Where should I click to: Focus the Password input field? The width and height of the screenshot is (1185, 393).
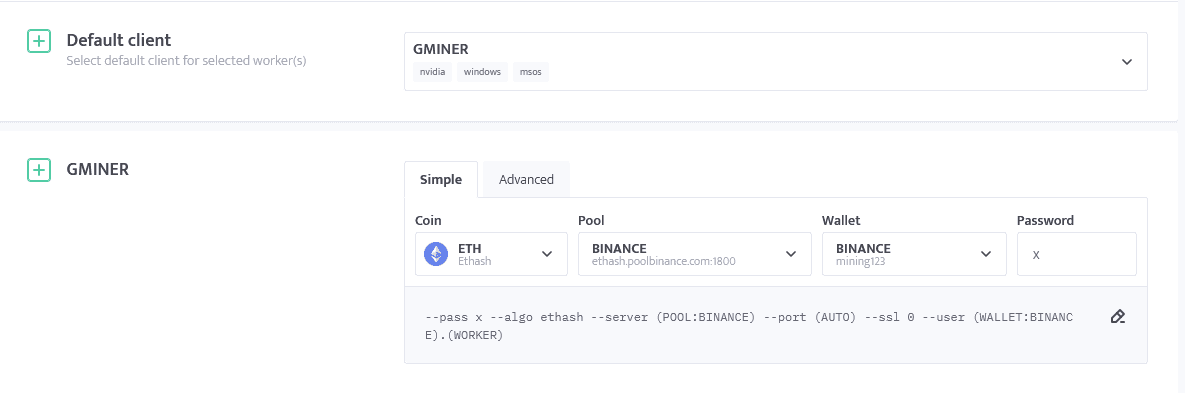[x=1076, y=255]
